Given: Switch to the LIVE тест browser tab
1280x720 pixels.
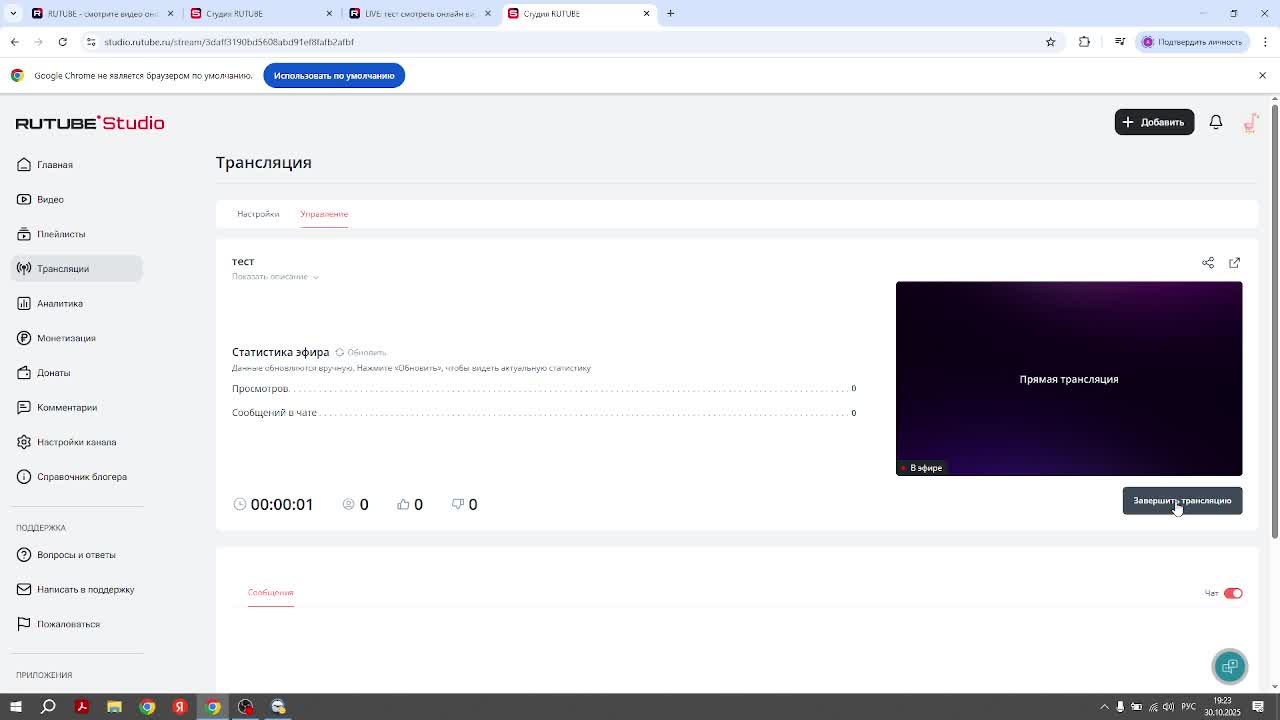Looking at the screenshot, I should [420, 13].
